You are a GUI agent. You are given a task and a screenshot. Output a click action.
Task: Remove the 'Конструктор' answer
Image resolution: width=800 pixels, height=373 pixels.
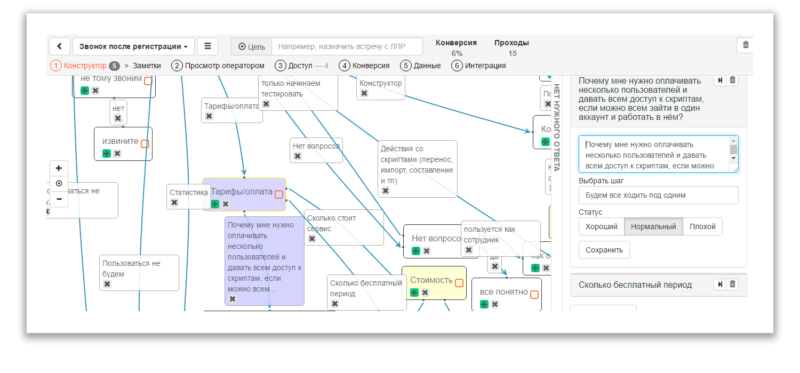(x=364, y=93)
